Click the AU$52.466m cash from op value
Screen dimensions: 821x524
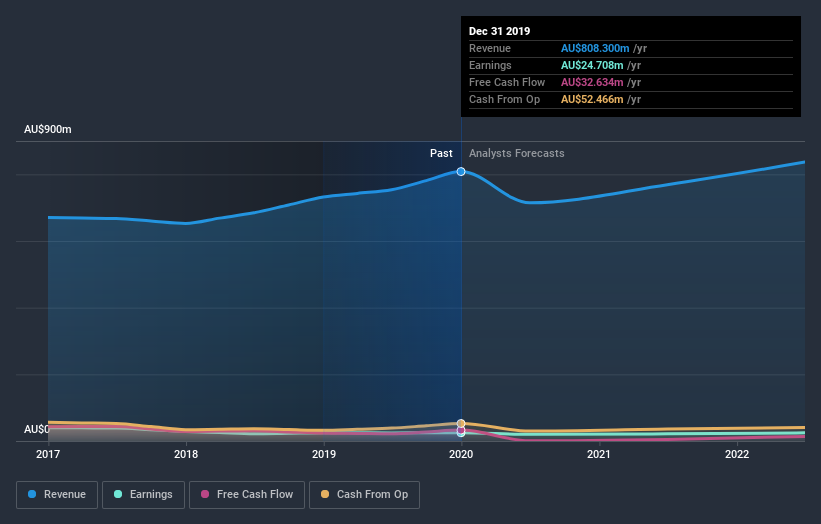(x=592, y=99)
